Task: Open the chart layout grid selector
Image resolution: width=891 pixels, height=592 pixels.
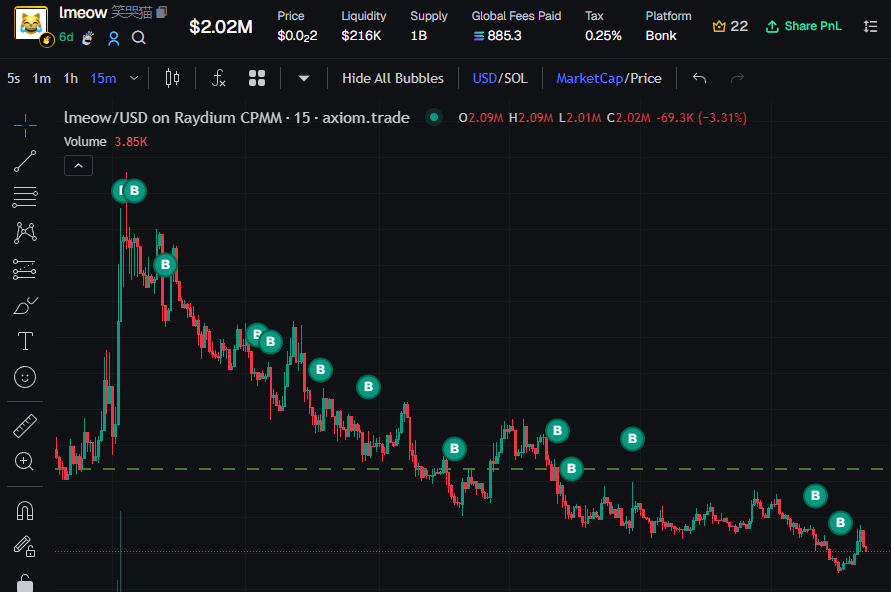Action: tap(257, 78)
